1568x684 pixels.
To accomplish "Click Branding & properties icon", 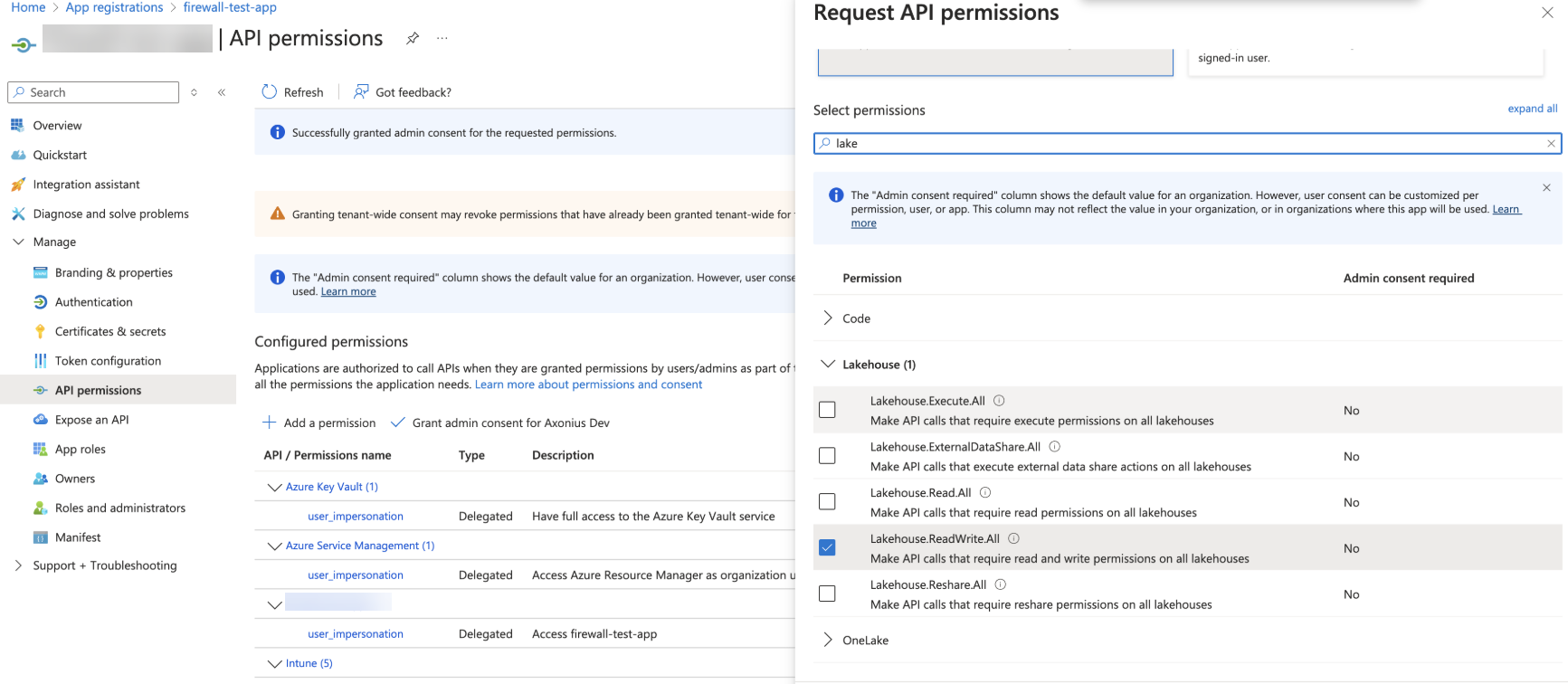I will point(40,272).
